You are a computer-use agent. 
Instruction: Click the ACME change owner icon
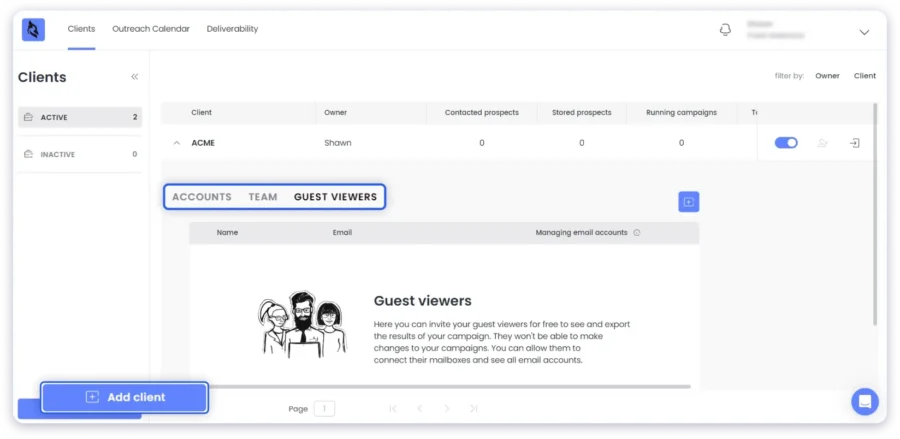coord(823,143)
